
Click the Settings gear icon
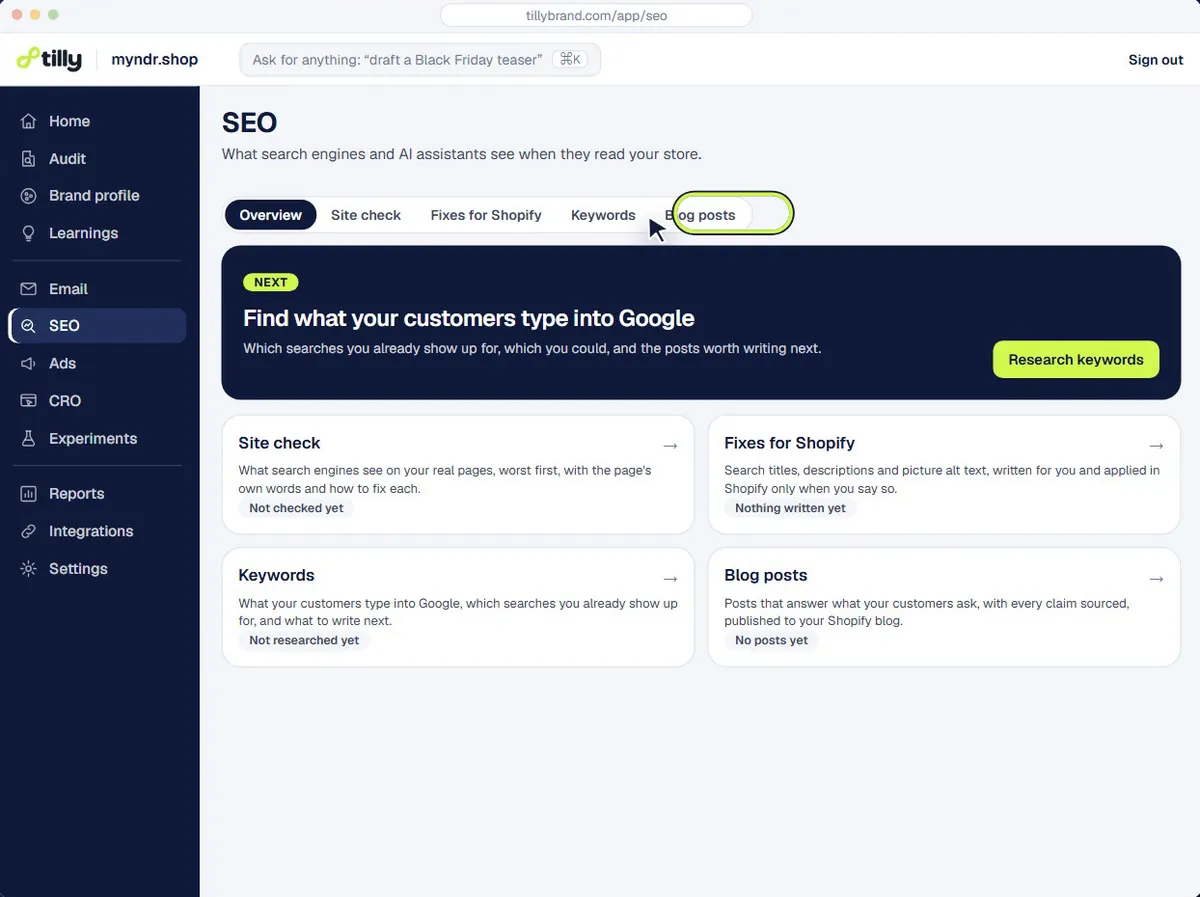click(x=29, y=569)
